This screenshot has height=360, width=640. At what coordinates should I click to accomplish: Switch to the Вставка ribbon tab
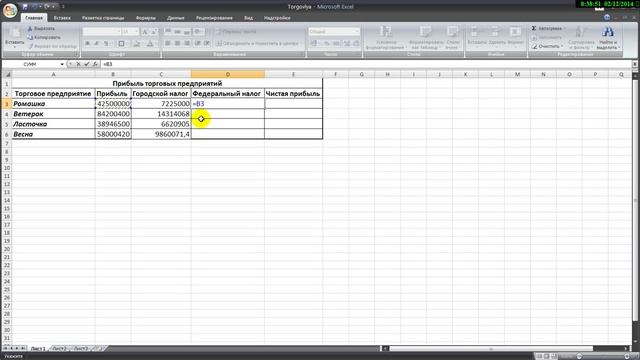[x=62, y=18]
